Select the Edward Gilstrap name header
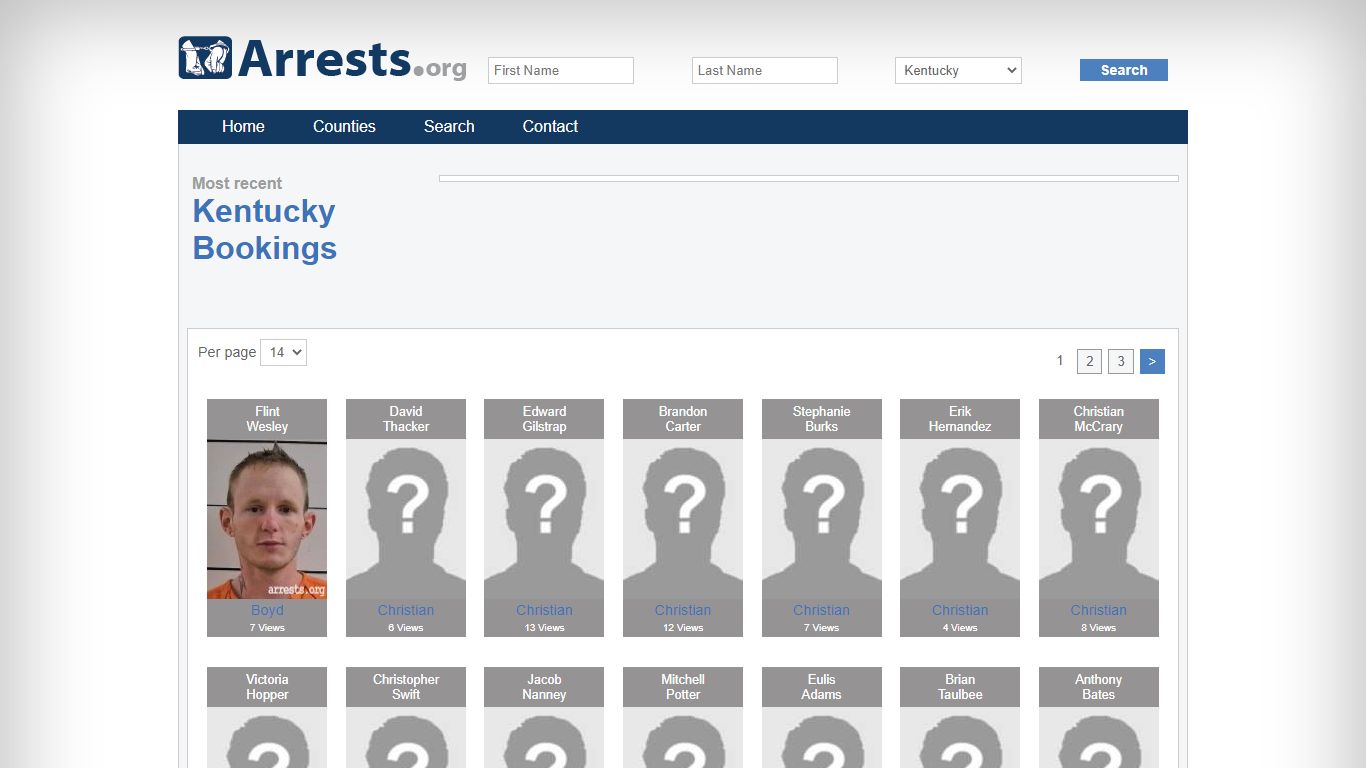Screen dimensions: 1366x768 (x=544, y=419)
